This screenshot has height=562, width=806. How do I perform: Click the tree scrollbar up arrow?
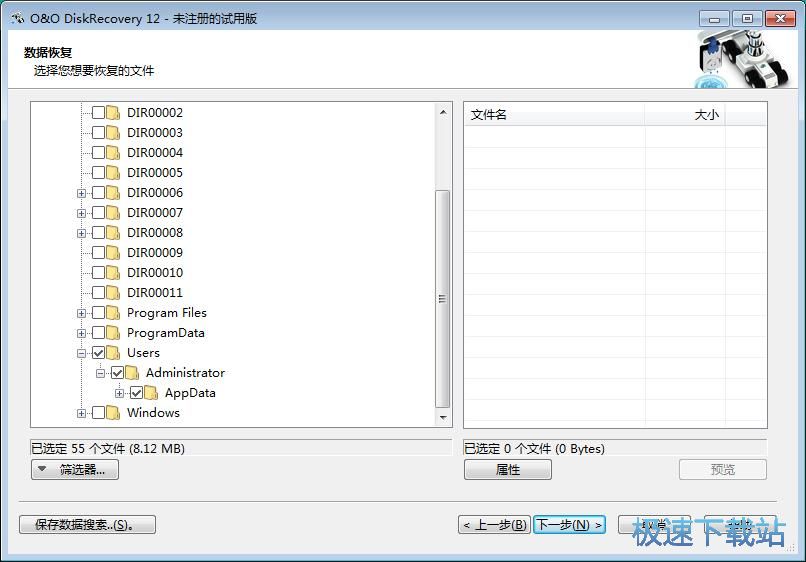pos(443,112)
